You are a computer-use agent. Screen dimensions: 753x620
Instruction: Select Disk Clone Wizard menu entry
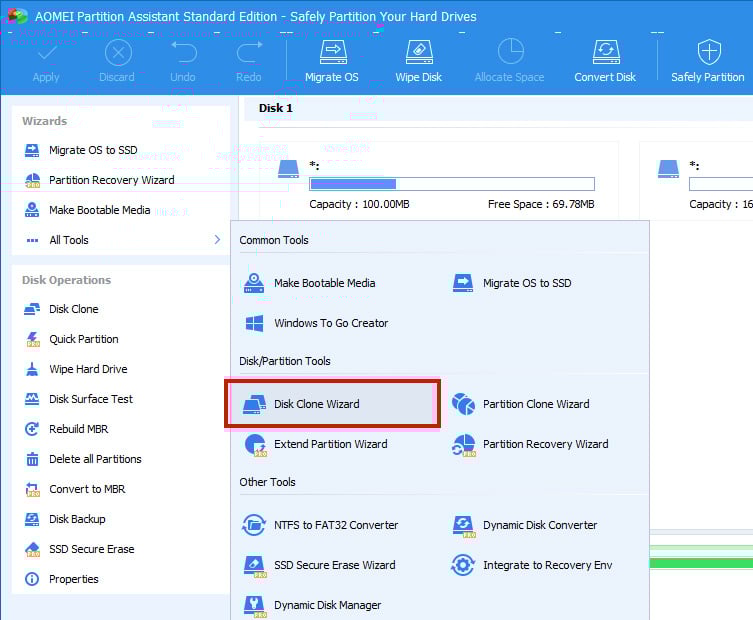click(332, 404)
